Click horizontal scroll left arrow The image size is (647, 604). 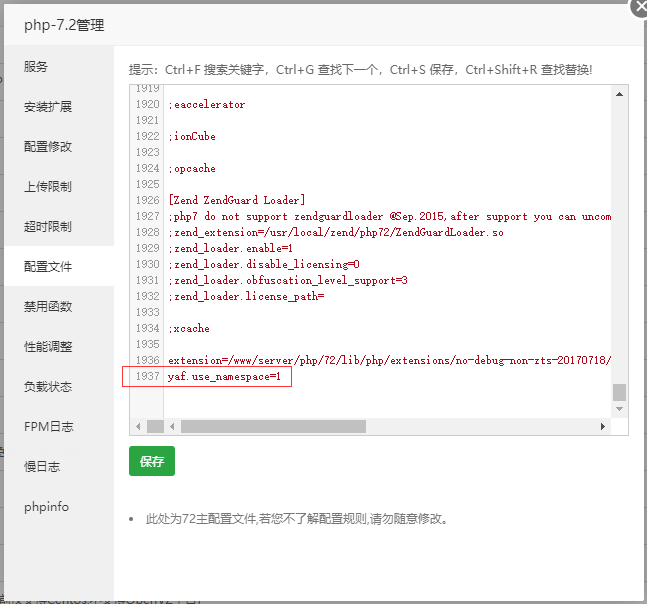click(x=172, y=426)
